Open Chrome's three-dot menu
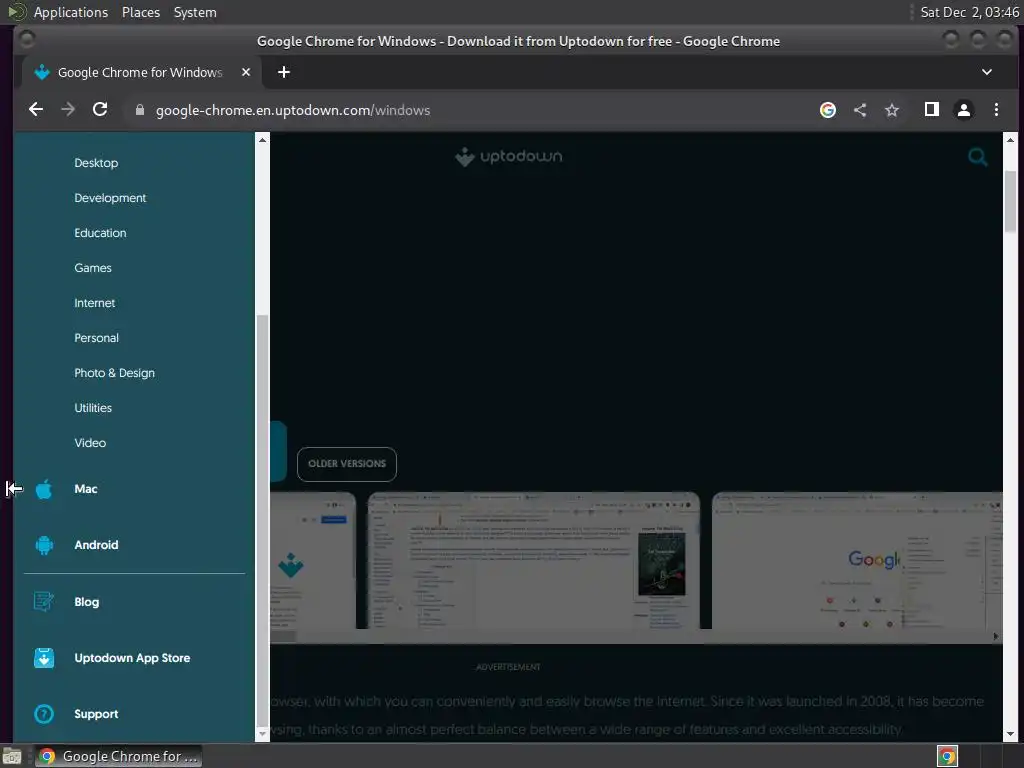The image size is (1024, 768). tap(996, 110)
